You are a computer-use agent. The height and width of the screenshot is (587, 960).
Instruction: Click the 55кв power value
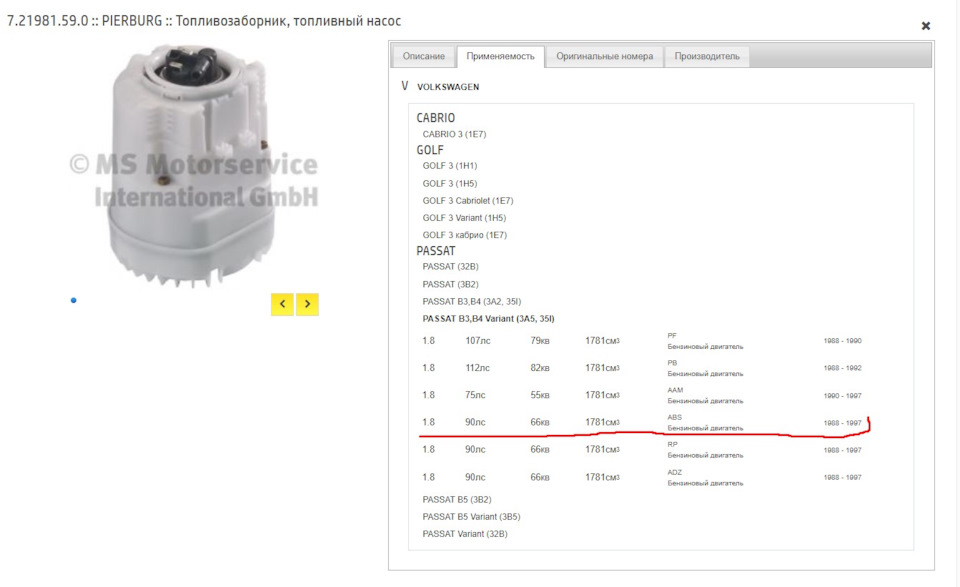click(x=540, y=395)
